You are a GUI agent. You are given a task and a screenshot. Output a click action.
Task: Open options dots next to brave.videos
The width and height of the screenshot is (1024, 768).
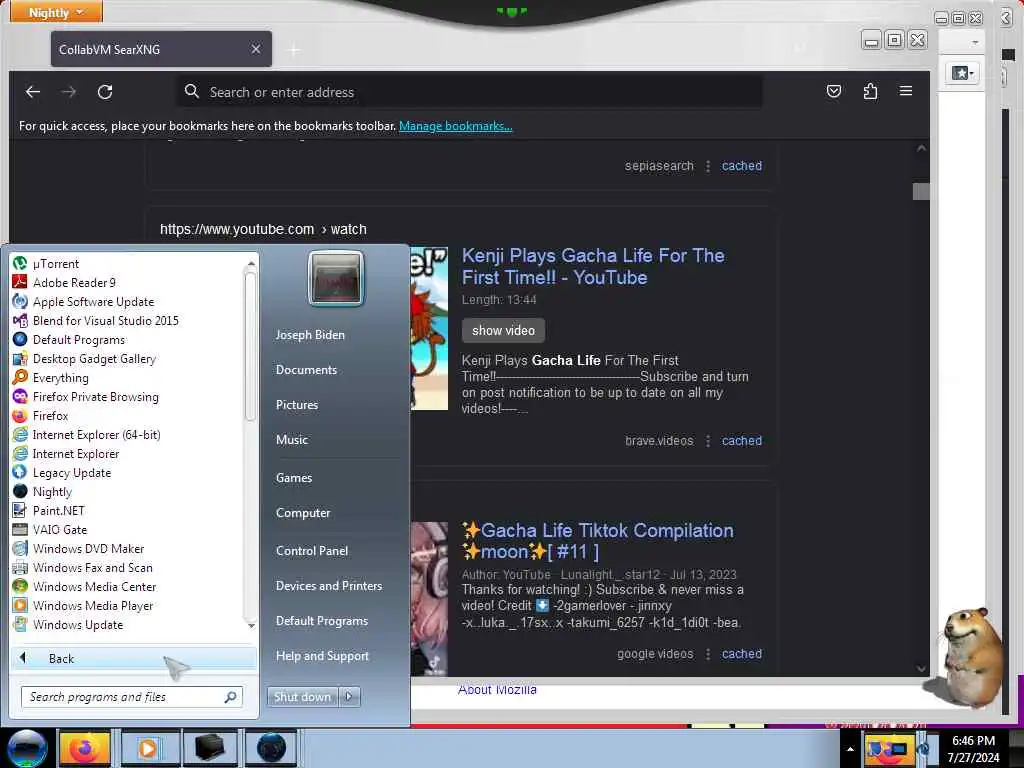click(x=708, y=441)
